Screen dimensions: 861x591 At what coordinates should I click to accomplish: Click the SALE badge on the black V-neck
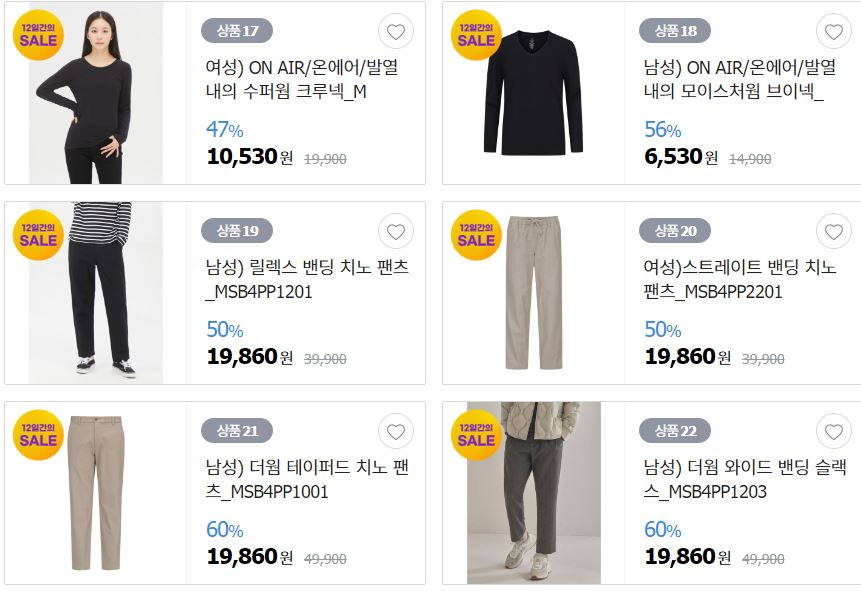coord(476,35)
